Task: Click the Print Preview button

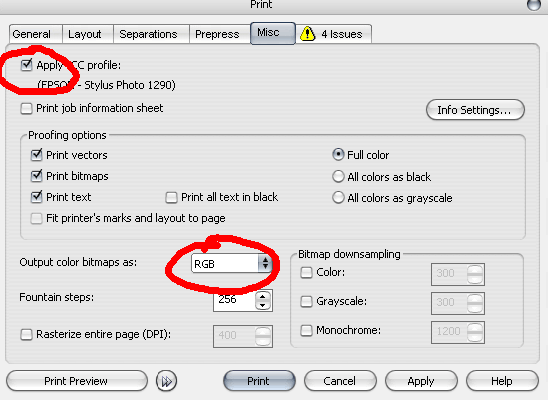Action: click(77, 381)
